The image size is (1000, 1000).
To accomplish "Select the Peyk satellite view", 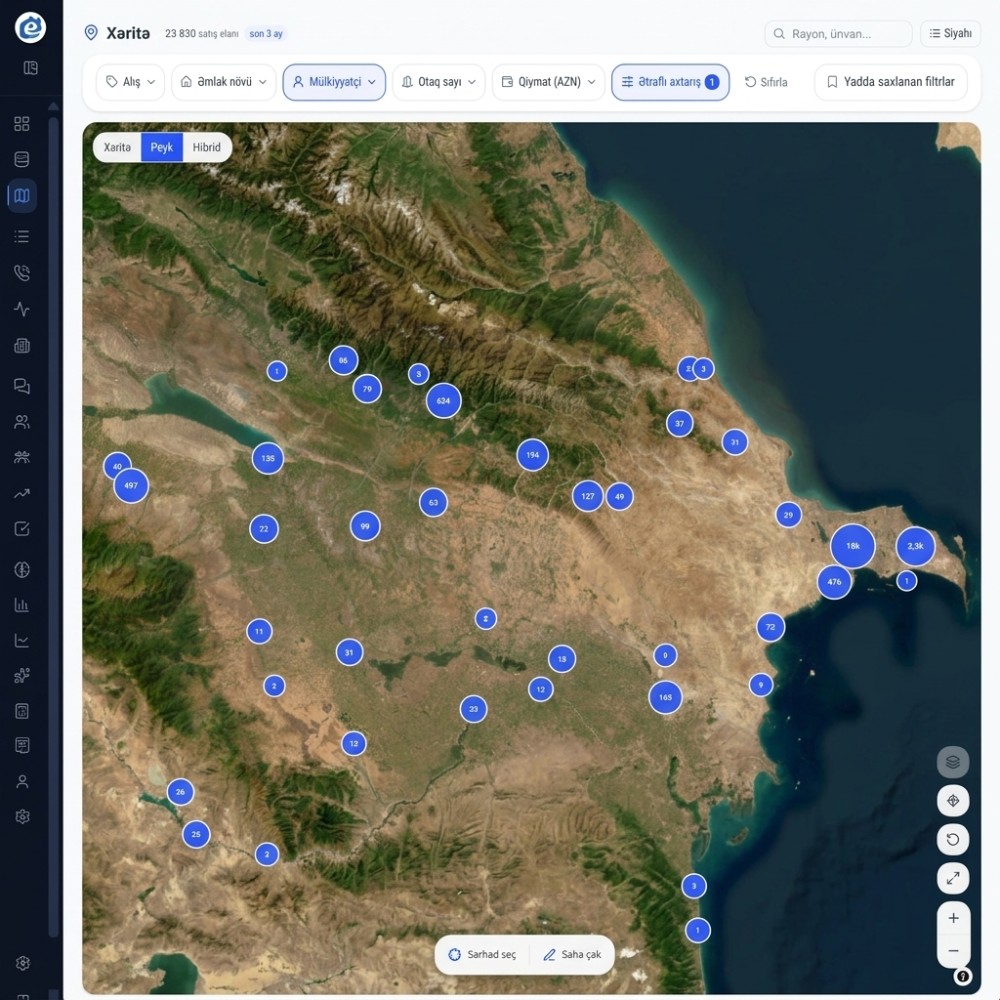I will click(x=162, y=147).
